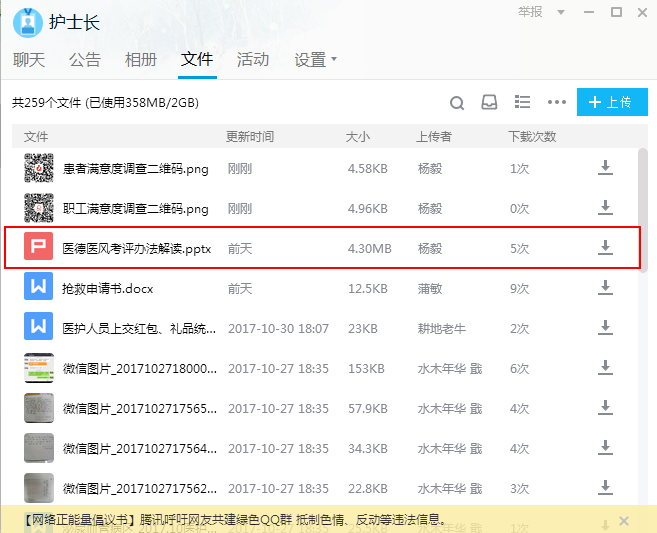Viewport: 657px width, 533px height.
Task: Sort files by the 大小 column header
Action: [357, 136]
